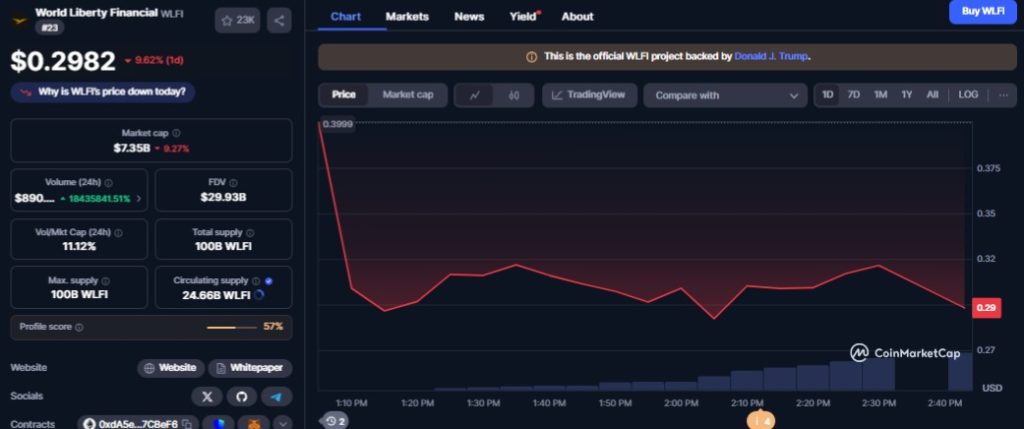Open the three-dot more chart options
Viewport: 1024px width, 429px height.
pyautogui.click(x=1004, y=95)
